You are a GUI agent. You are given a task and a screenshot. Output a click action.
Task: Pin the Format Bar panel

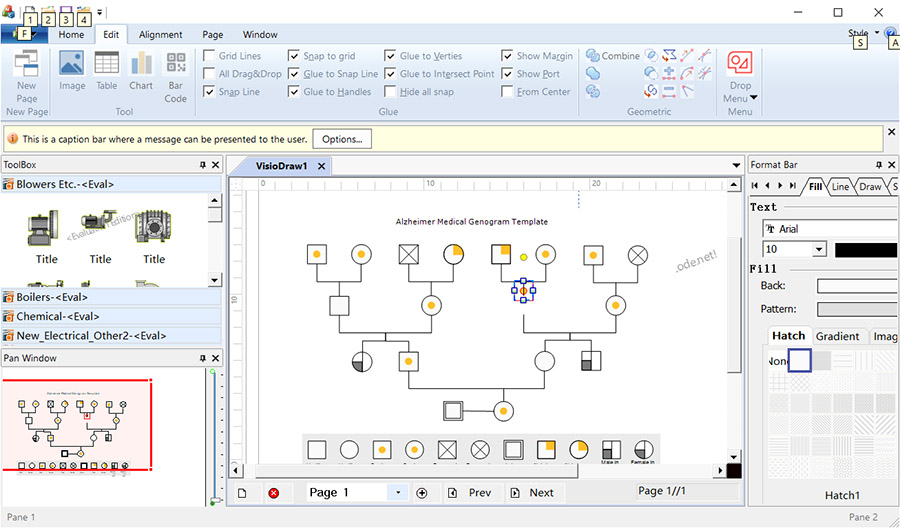click(879, 165)
